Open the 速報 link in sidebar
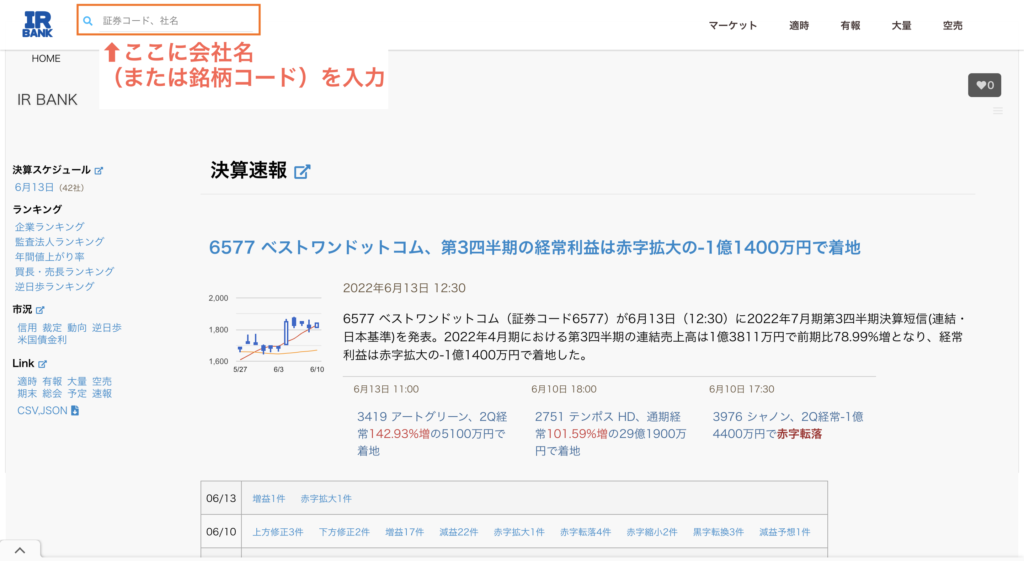This screenshot has width=1024, height=561. pyautogui.click(x=102, y=393)
